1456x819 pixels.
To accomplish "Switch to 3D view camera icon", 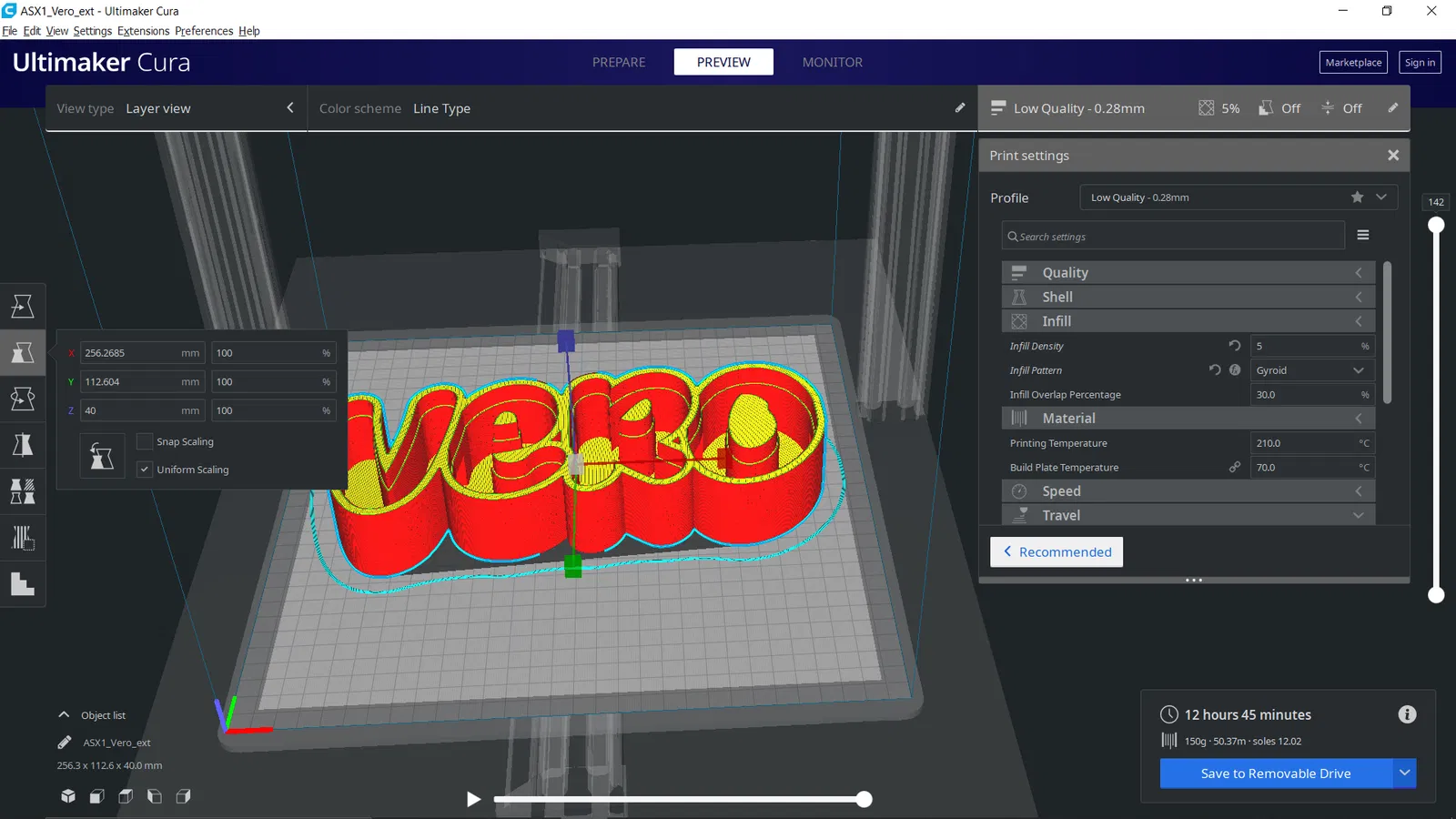I will pos(68,796).
